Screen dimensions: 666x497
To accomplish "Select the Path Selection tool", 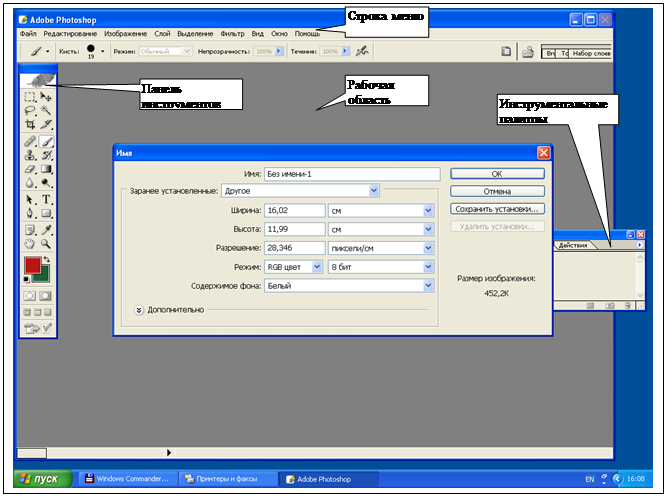I will tap(30, 199).
